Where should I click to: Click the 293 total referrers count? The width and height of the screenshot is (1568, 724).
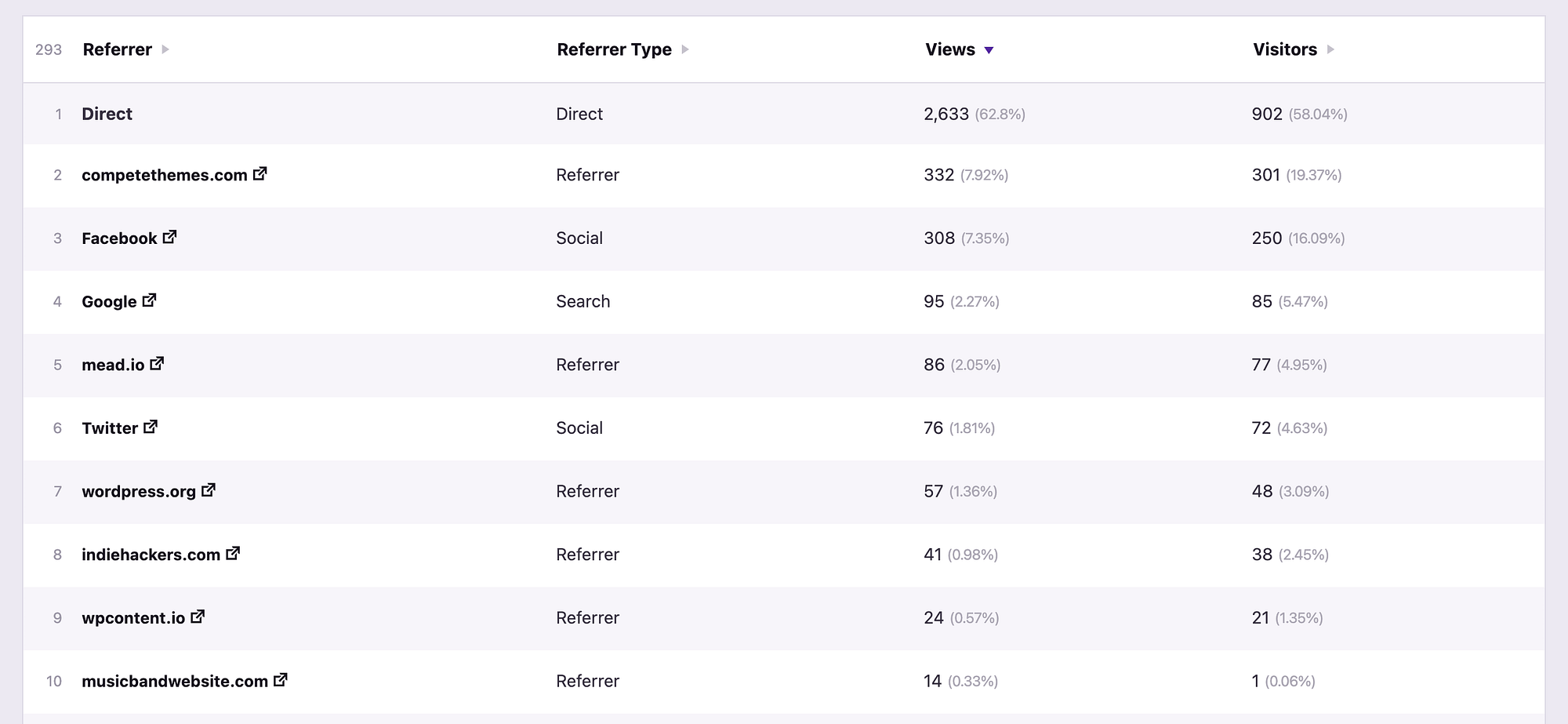pyautogui.click(x=49, y=49)
